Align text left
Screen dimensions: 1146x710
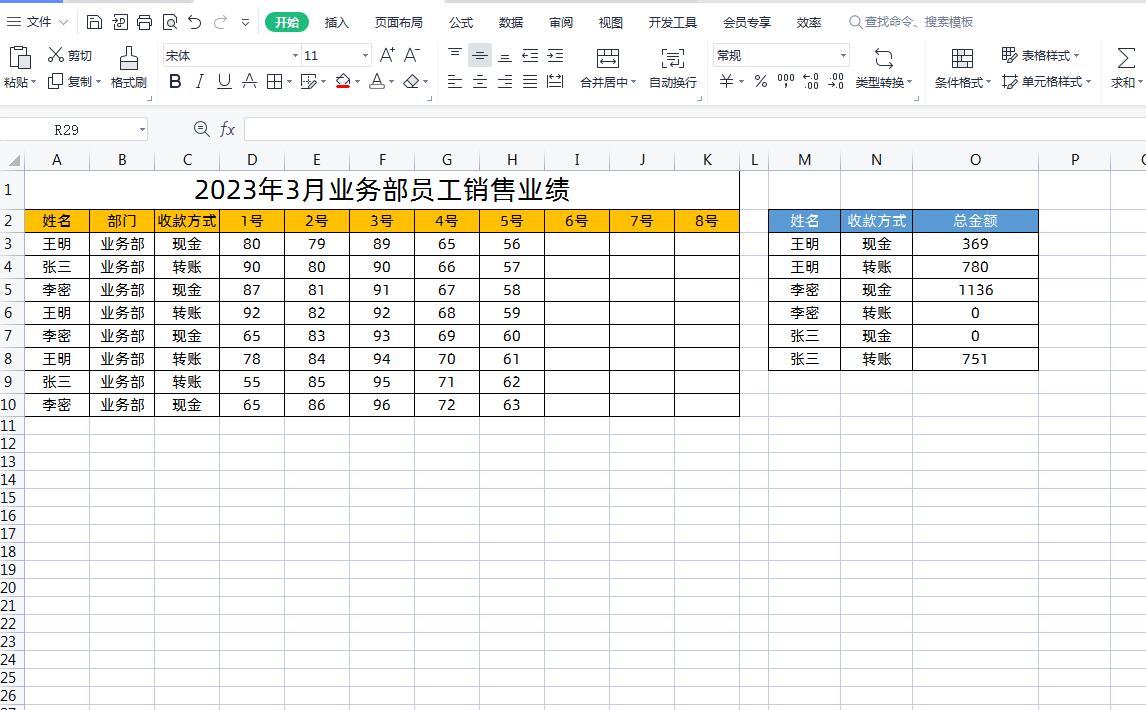(x=455, y=81)
